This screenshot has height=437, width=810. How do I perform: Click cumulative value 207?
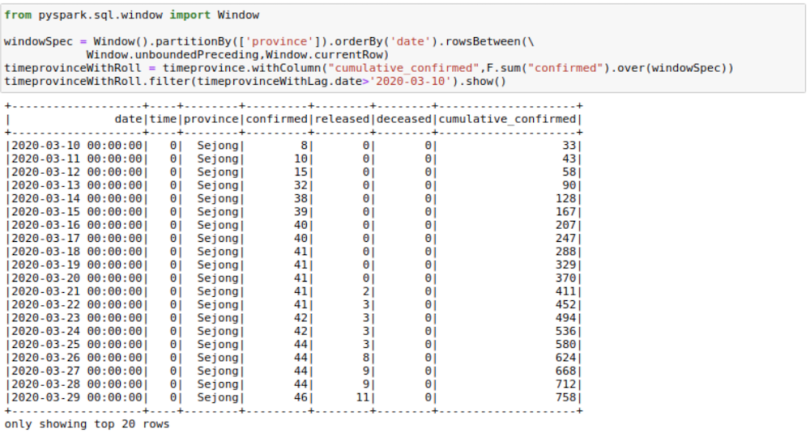click(x=566, y=225)
